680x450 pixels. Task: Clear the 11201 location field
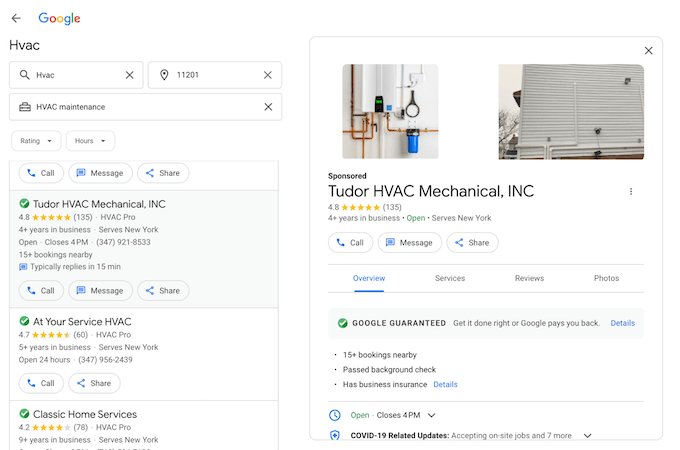tap(267, 75)
